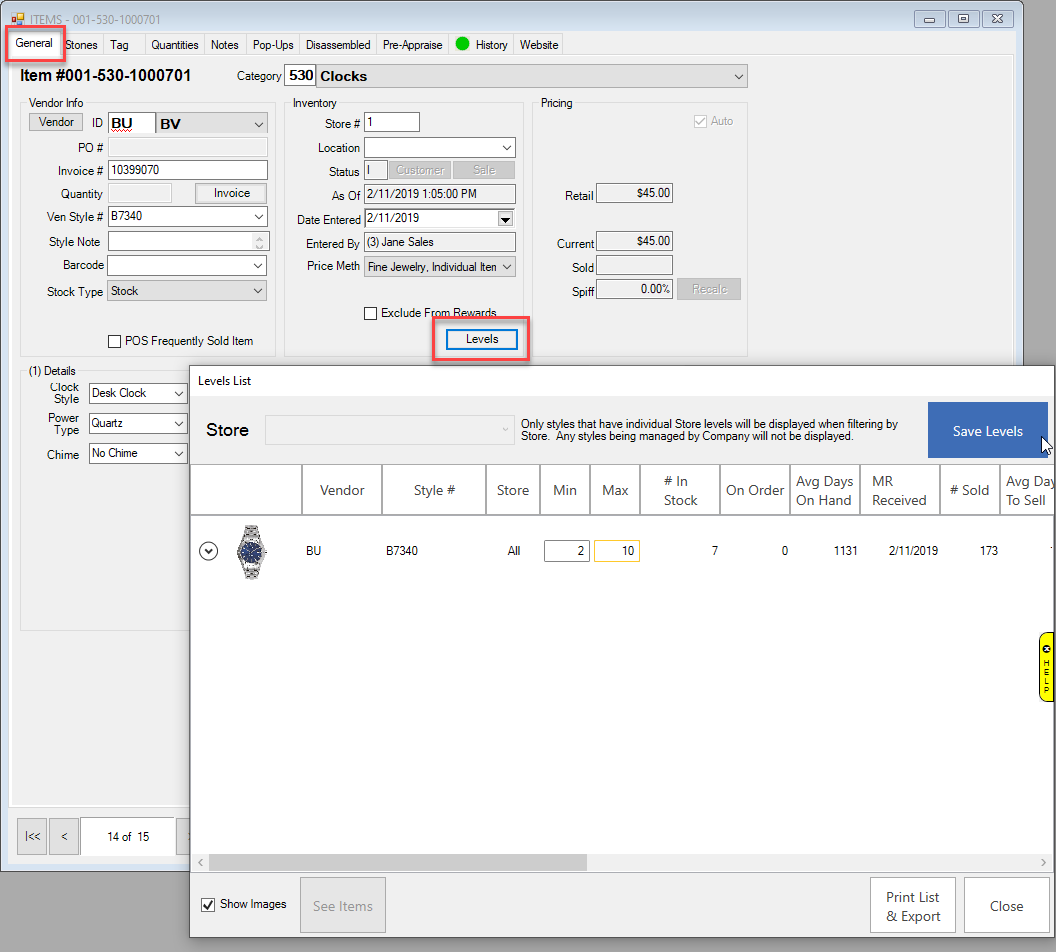The height and width of the screenshot is (952, 1056).
Task: Click the Max level input field
Action: [616, 551]
